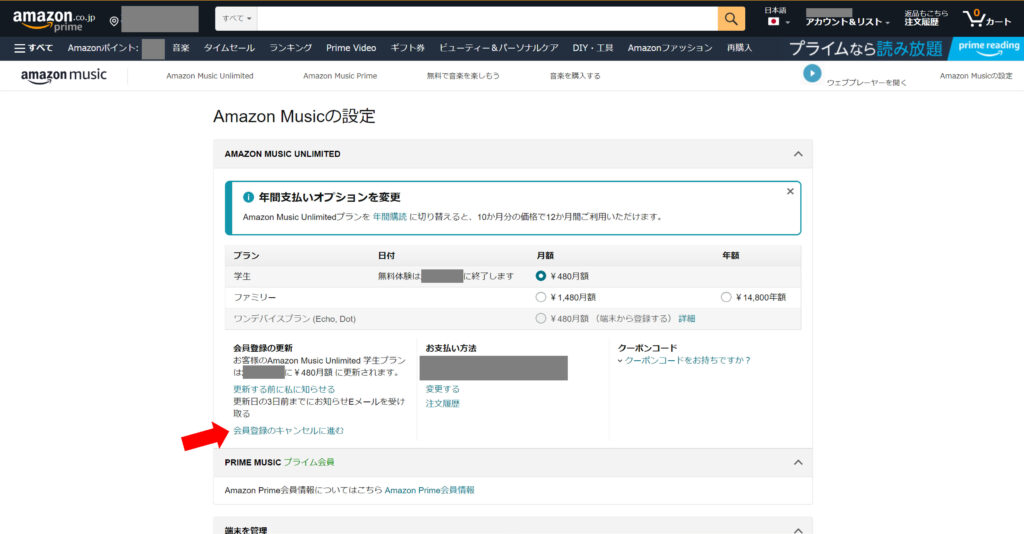Collapse the AMAZON MUSIC UNLIMITED section

tap(798, 154)
